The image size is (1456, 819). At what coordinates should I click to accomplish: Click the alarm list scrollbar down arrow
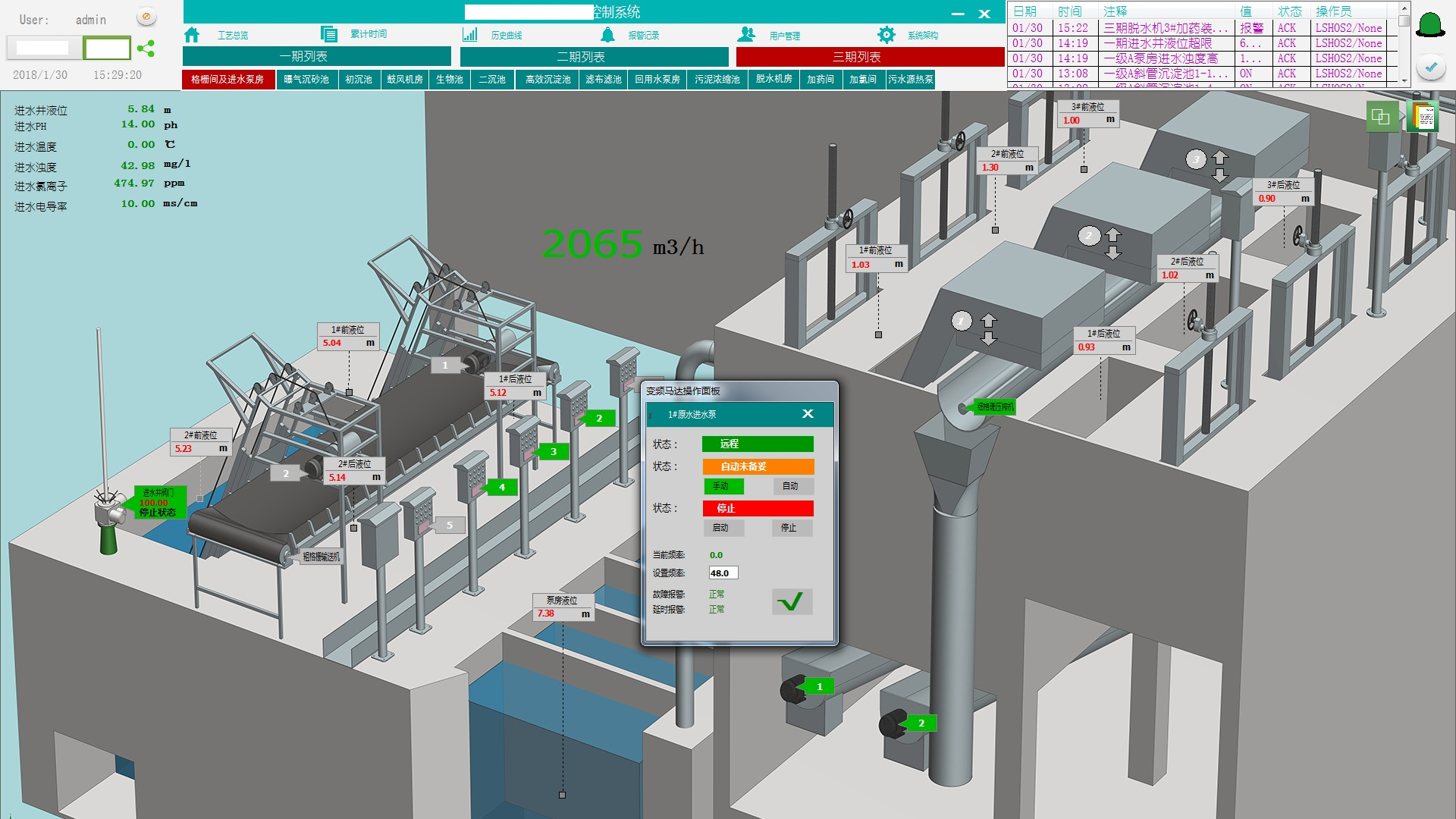click(1404, 80)
